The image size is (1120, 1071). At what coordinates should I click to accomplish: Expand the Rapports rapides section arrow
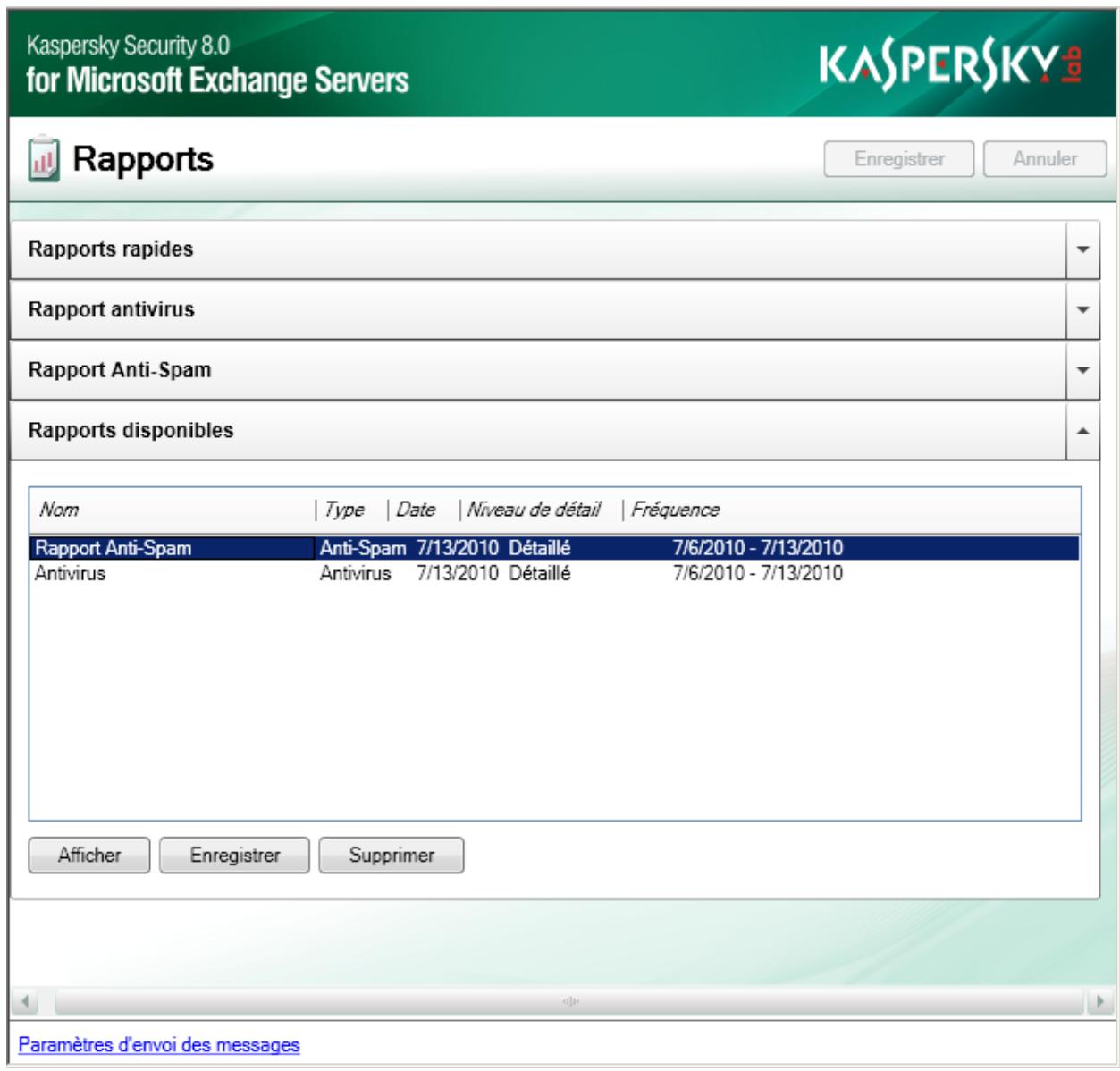point(1082,249)
